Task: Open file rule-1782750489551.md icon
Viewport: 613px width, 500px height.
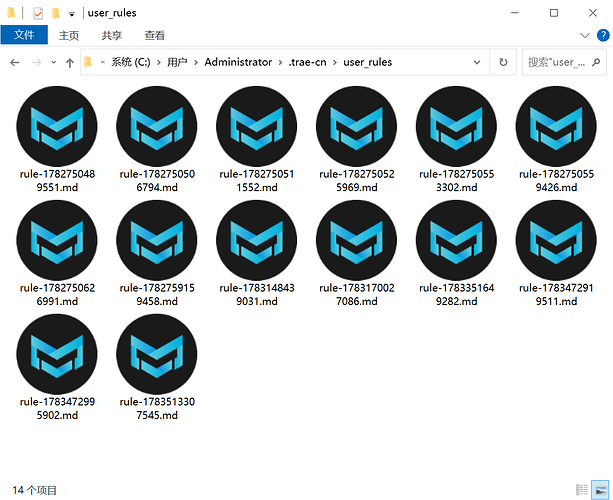Action: pos(57,126)
